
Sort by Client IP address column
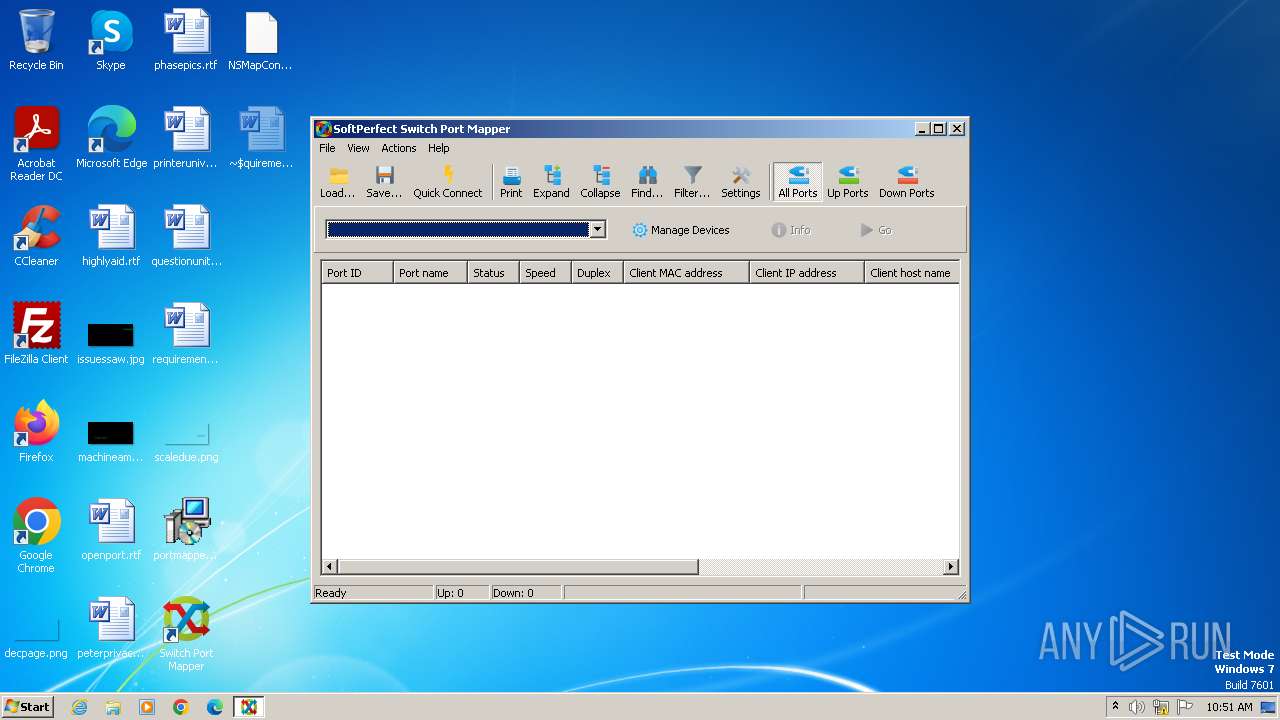(807, 273)
